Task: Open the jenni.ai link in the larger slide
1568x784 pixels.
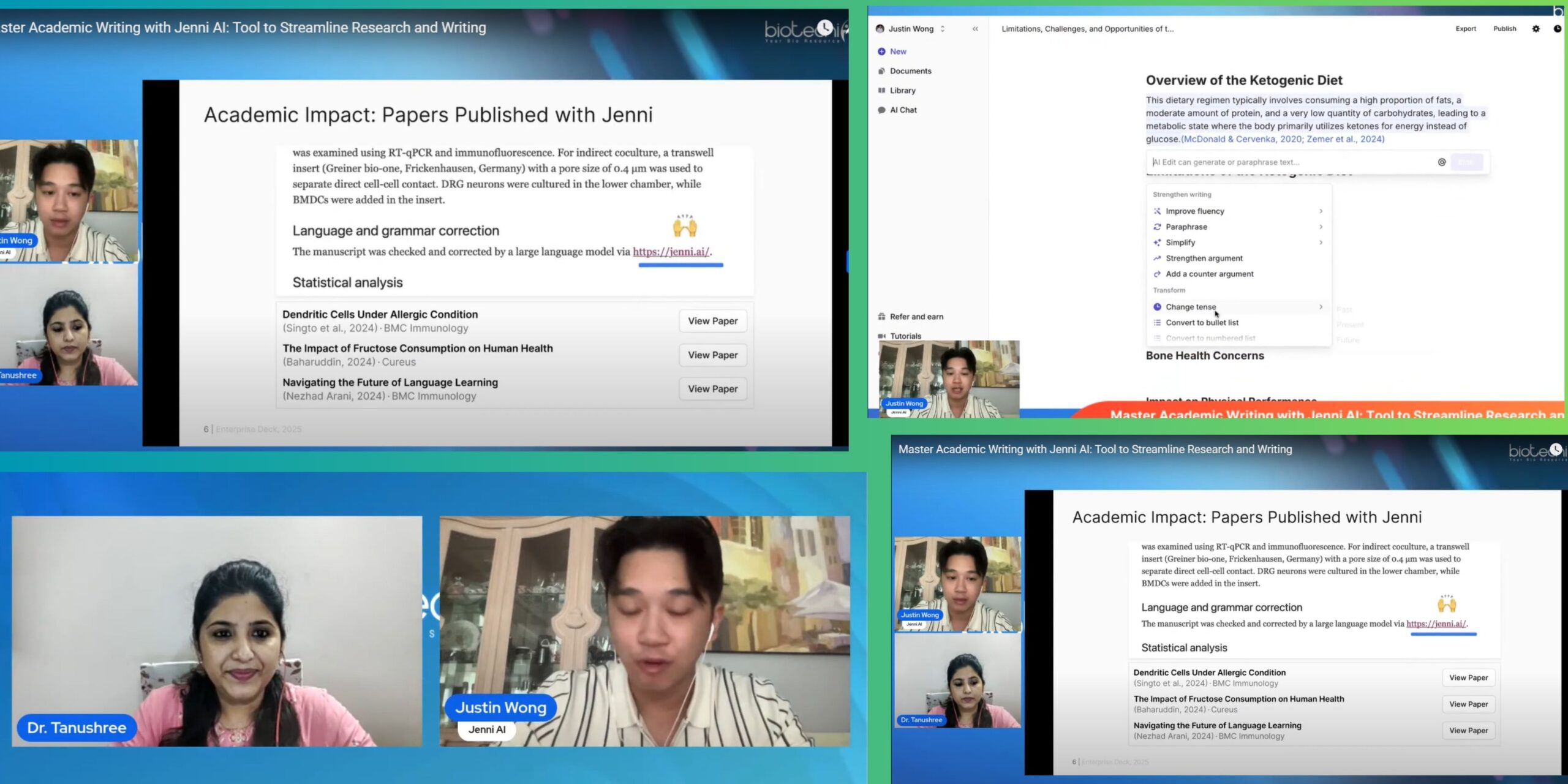Action: 671,252
